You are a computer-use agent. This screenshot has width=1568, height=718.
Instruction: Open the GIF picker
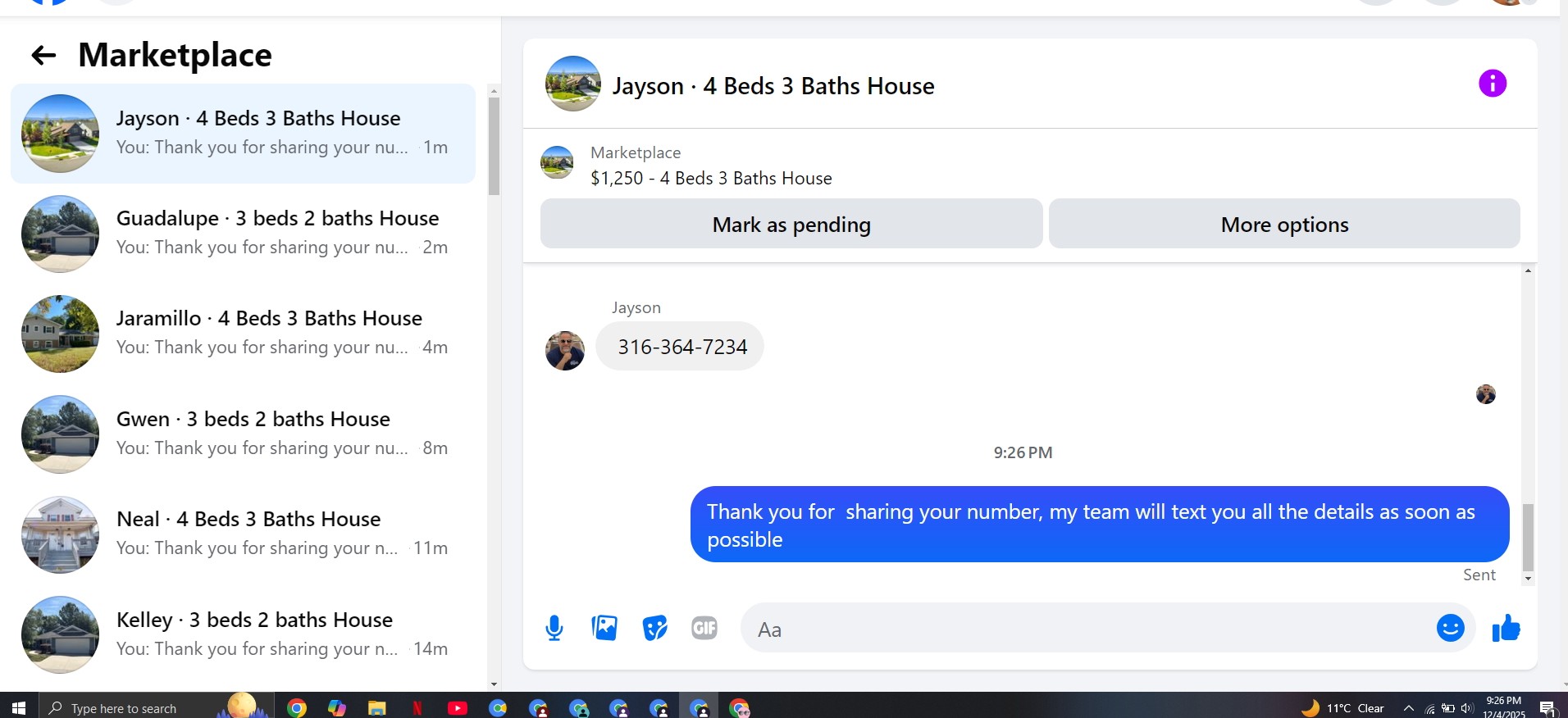pos(704,628)
